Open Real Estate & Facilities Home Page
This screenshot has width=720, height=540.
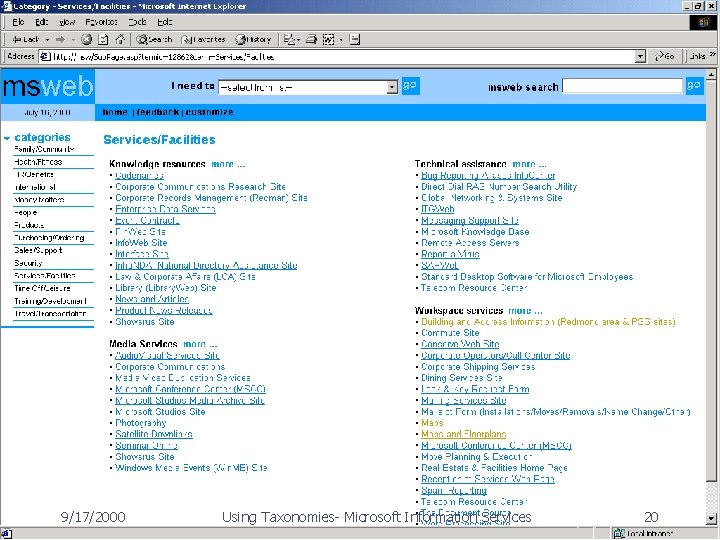click(494, 468)
